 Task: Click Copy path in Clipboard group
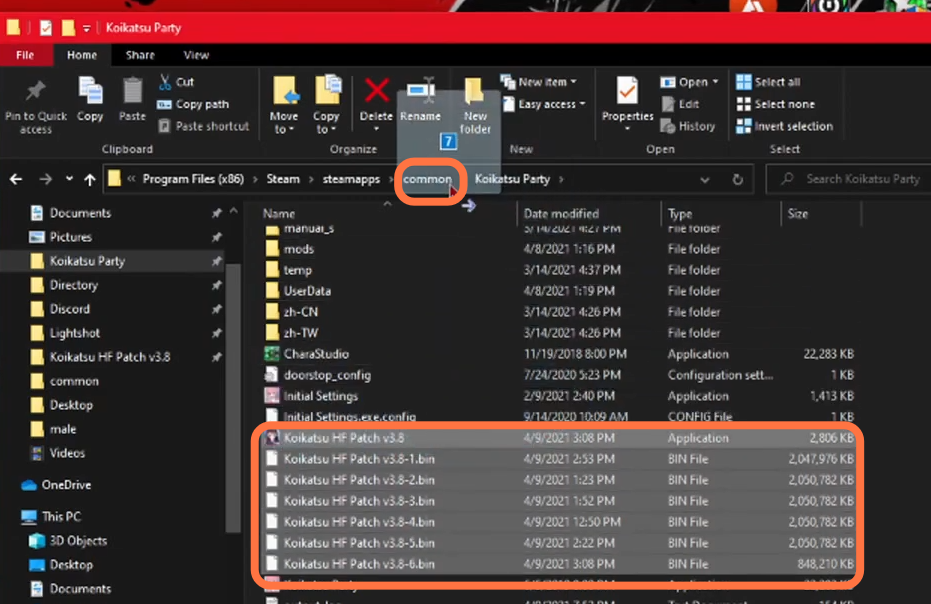(194, 104)
